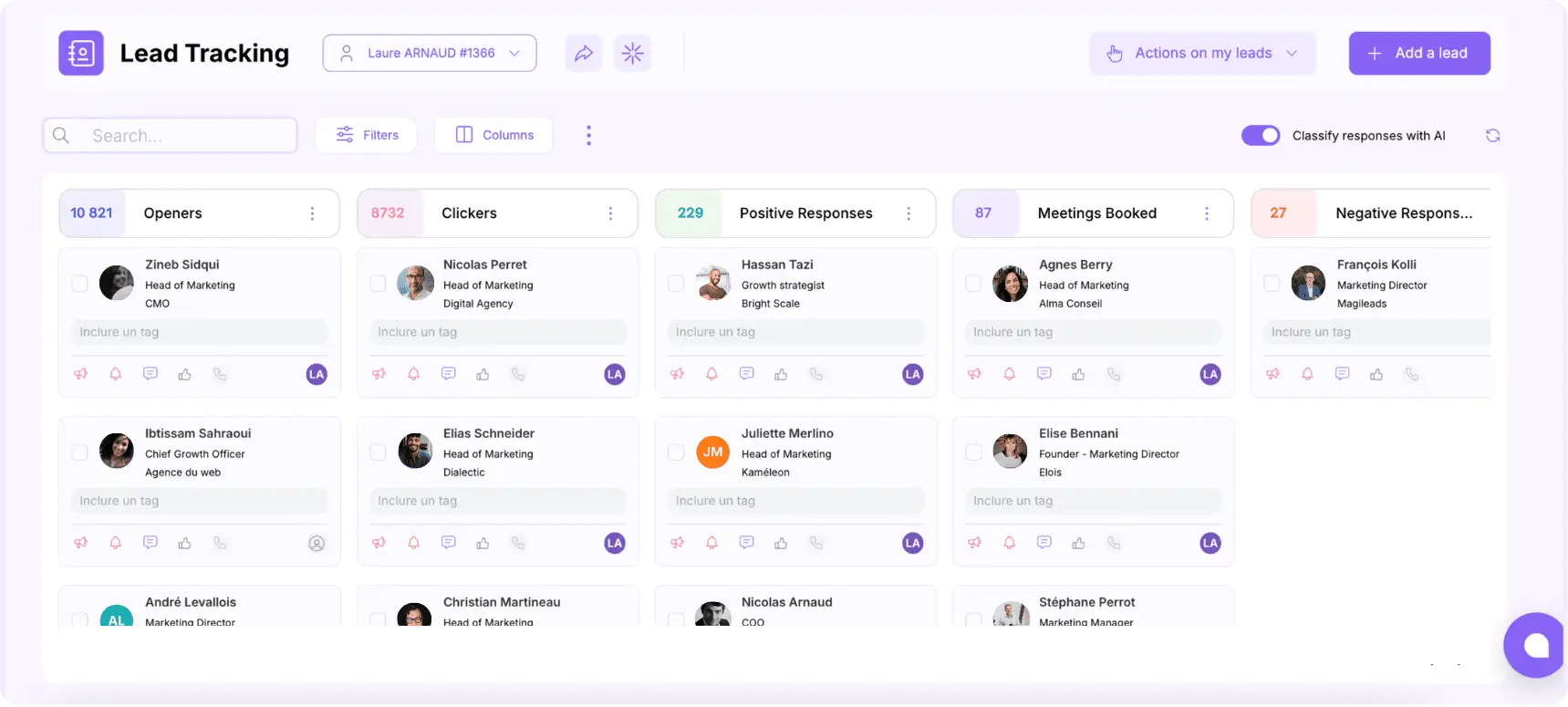Click thumbs-up icon on Zineb Sidqui card
The width and height of the screenshot is (1568, 707).
coord(185,374)
